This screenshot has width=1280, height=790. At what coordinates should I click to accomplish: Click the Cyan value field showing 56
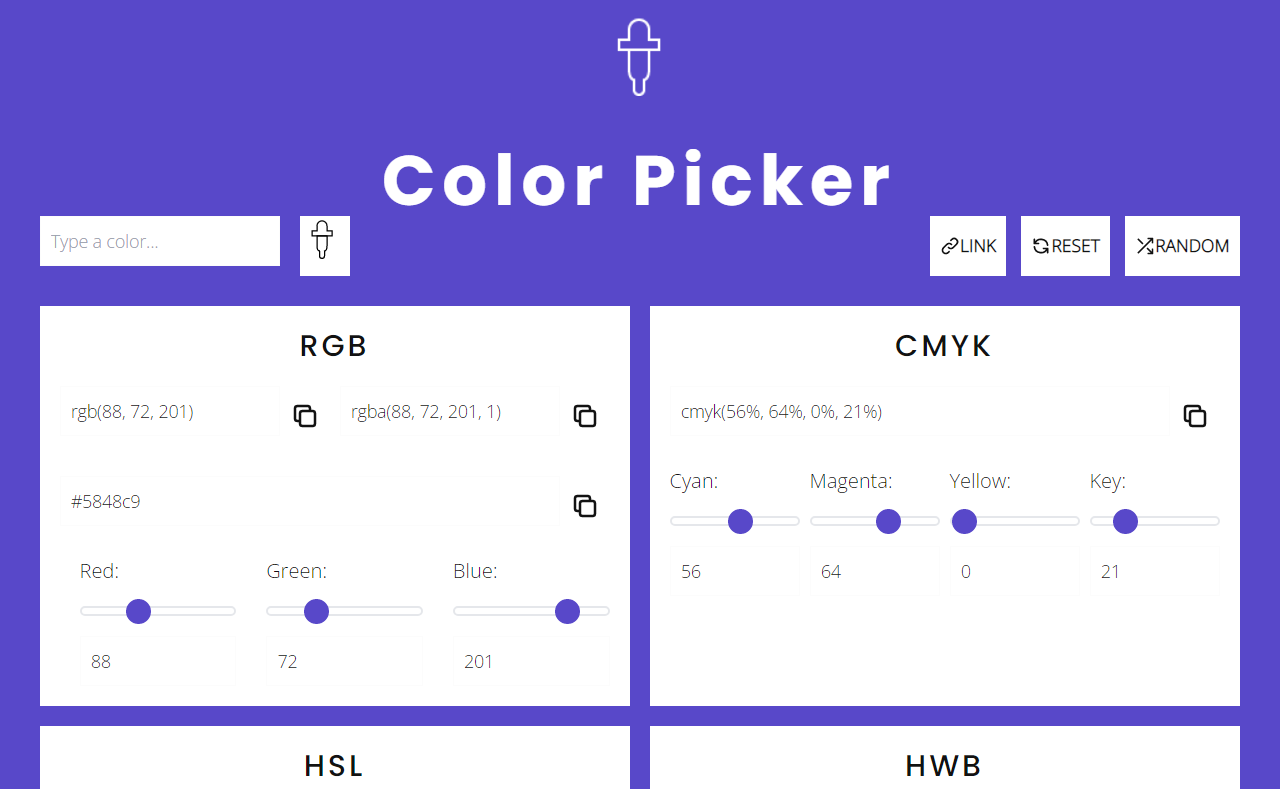pyautogui.click(x=734, y=571)
